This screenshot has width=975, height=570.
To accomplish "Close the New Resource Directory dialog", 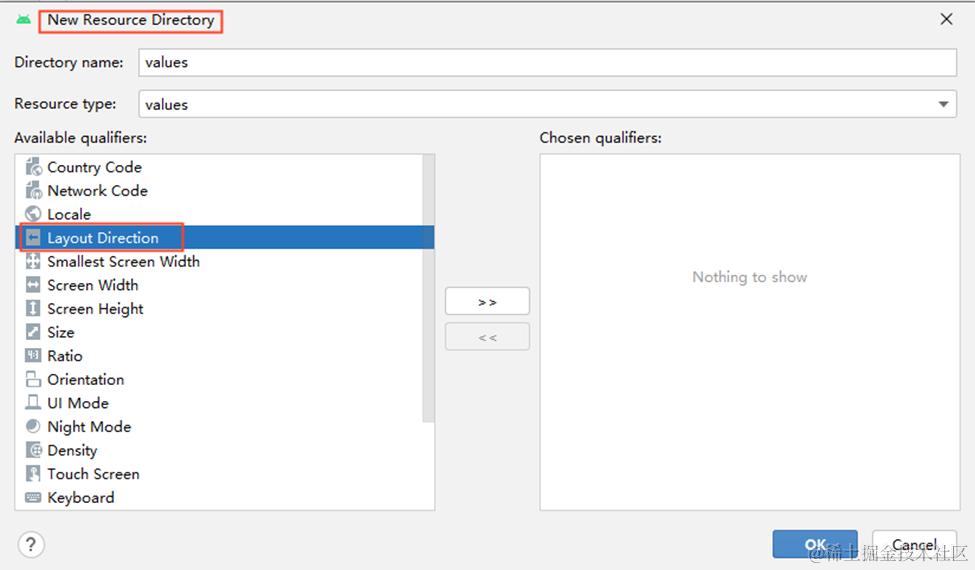I will (946, 19).
